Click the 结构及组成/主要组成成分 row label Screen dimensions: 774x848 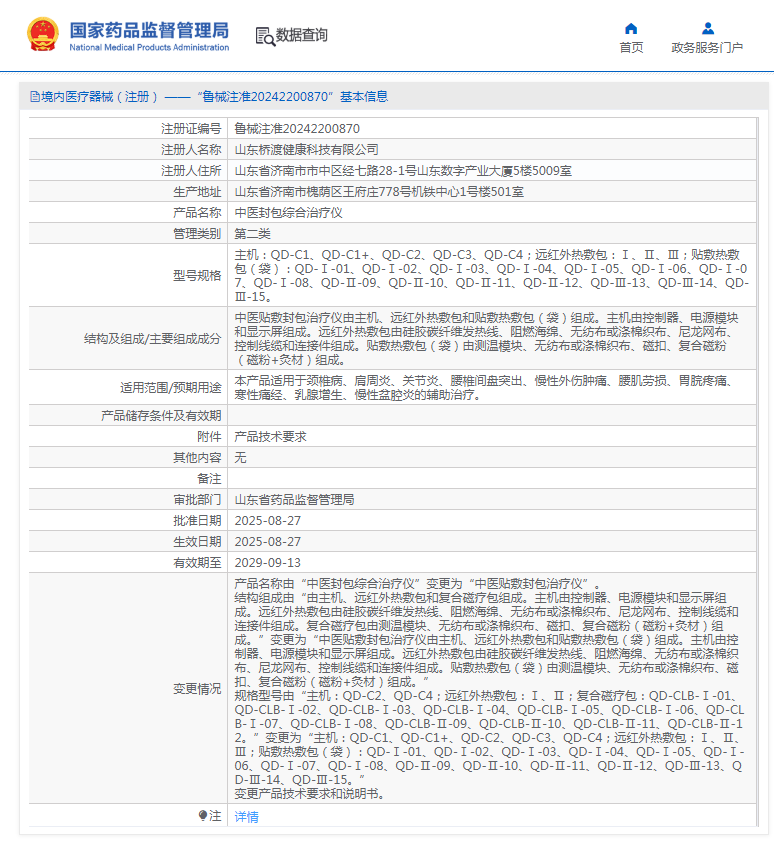(153, 339)
